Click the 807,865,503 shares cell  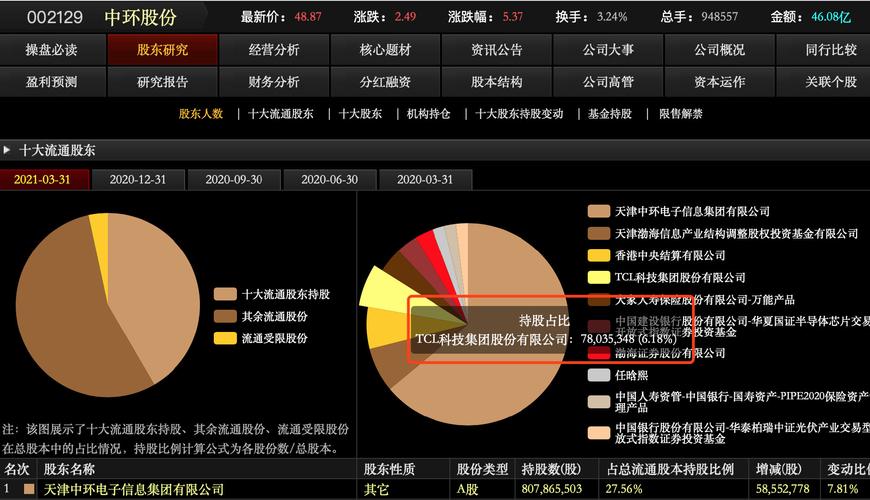(552, 489)
